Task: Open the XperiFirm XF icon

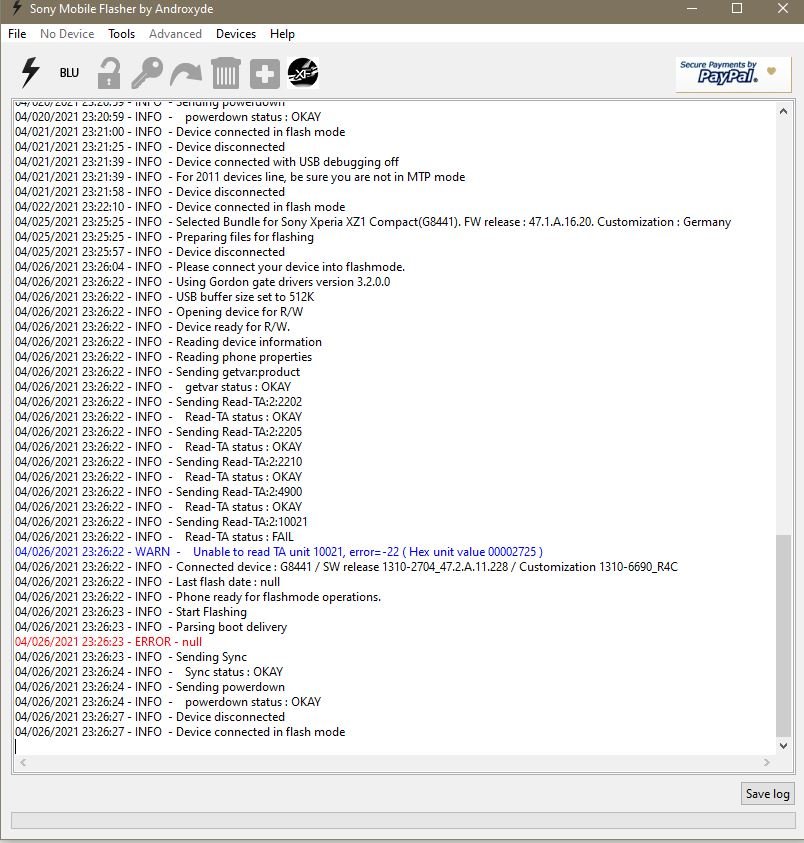Action: (x=303, y=73)
